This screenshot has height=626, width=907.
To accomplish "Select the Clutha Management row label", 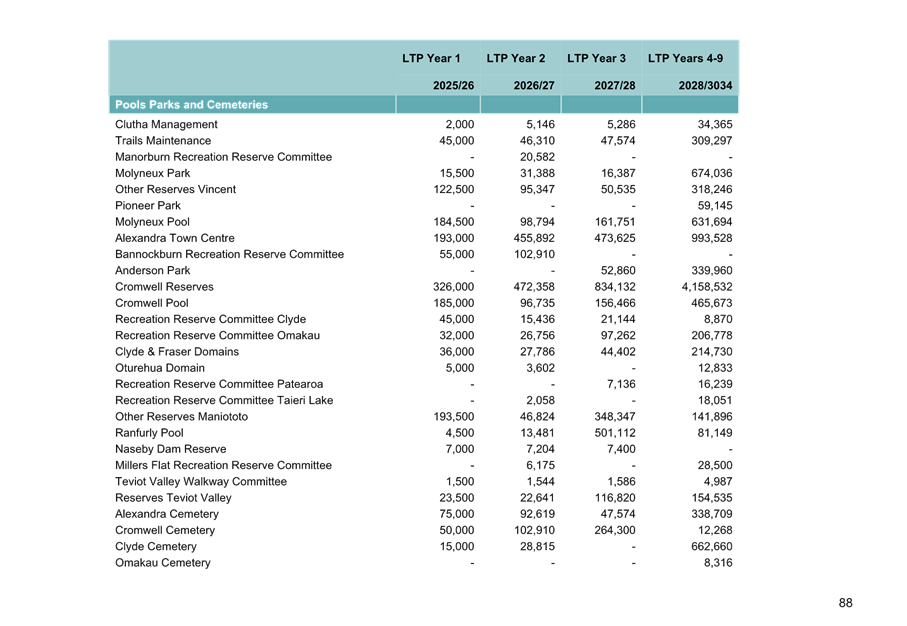I will click(165, 125).
